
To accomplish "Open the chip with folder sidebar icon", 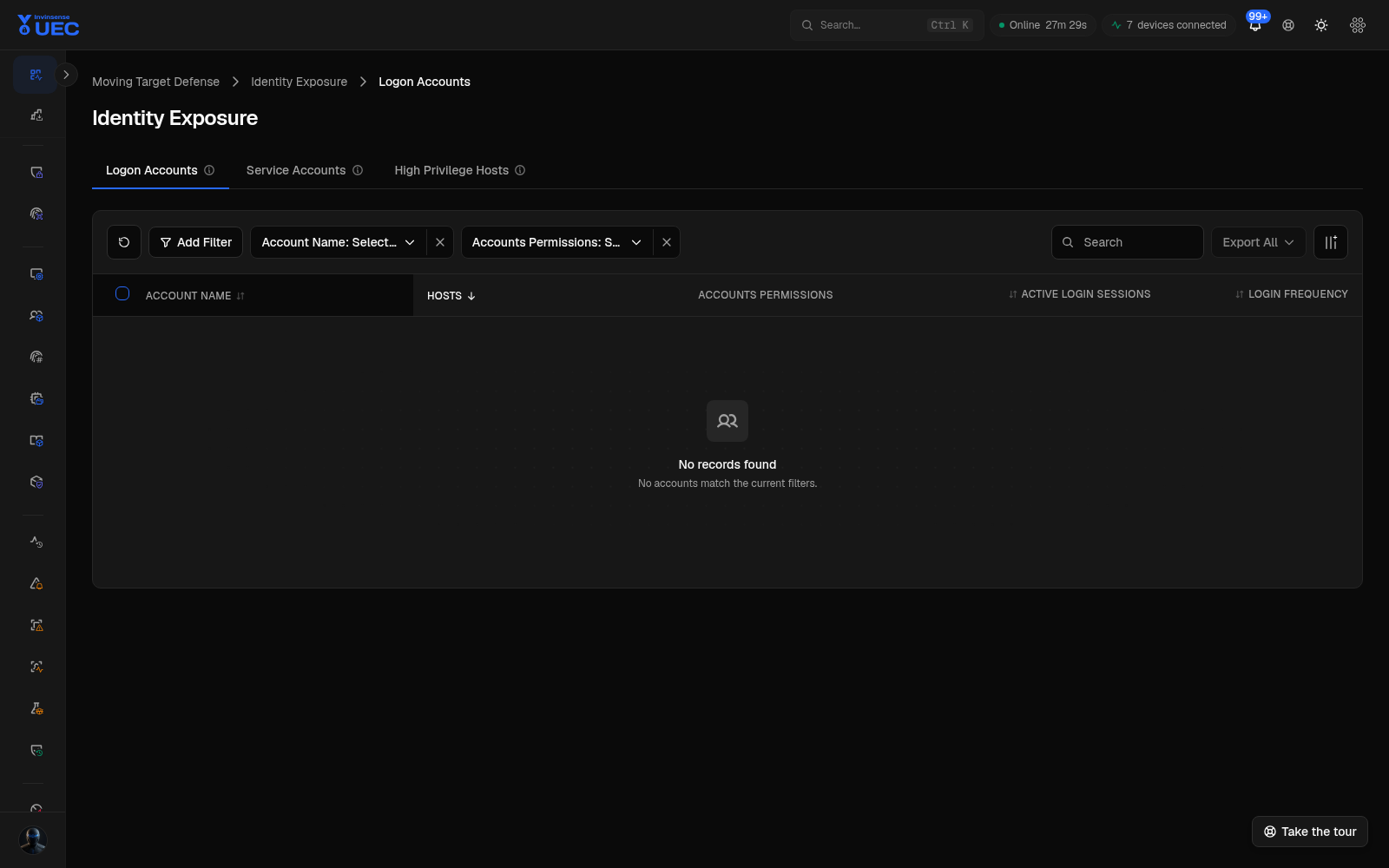I will [36, 398].
